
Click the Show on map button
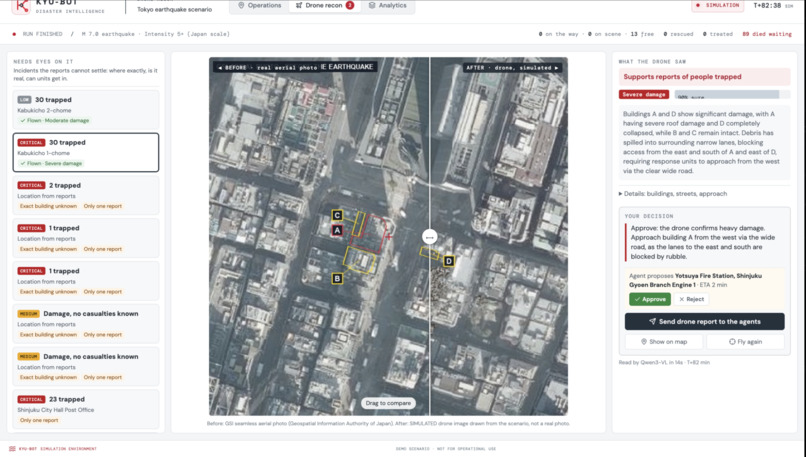coord(663,341)
